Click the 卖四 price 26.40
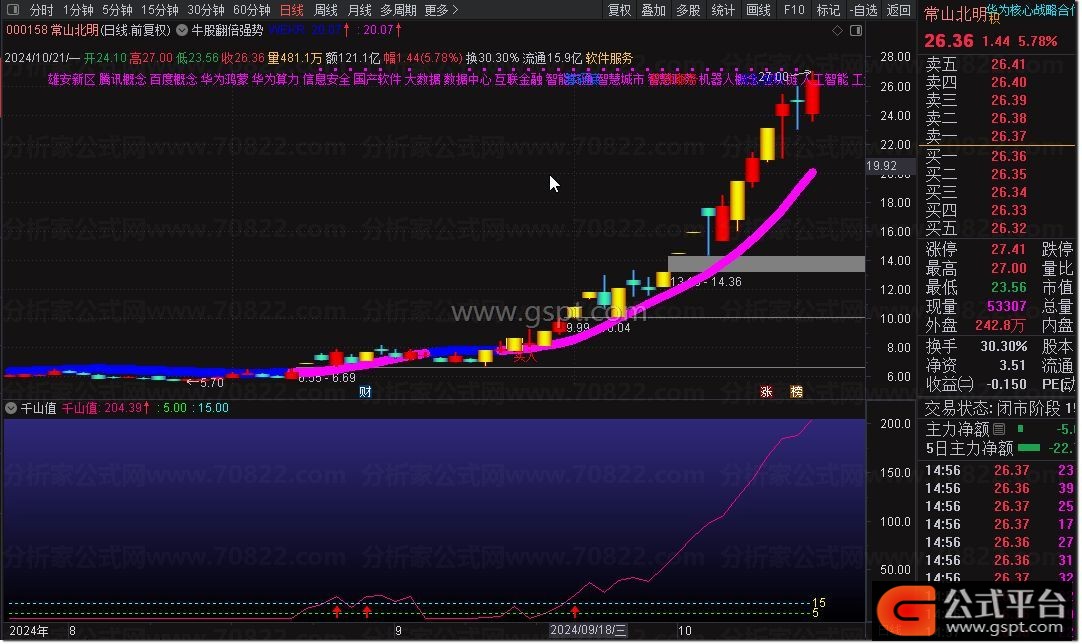 coord(1008,82)
